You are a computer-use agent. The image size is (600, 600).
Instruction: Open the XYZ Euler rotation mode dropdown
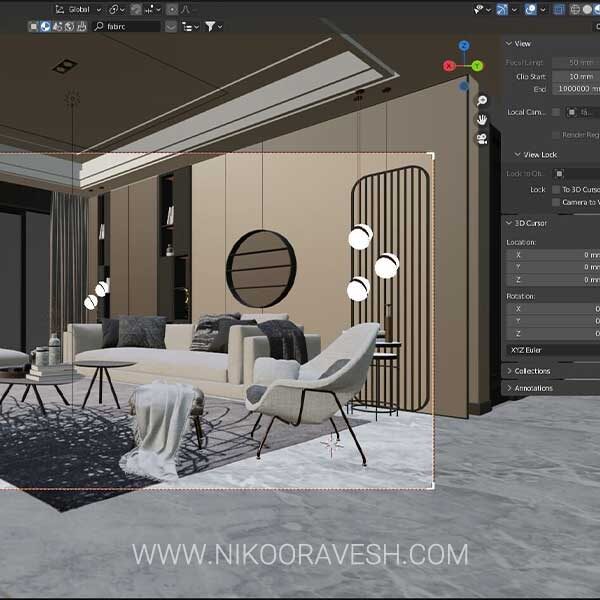pyautogui.click(x=553, y=350)
